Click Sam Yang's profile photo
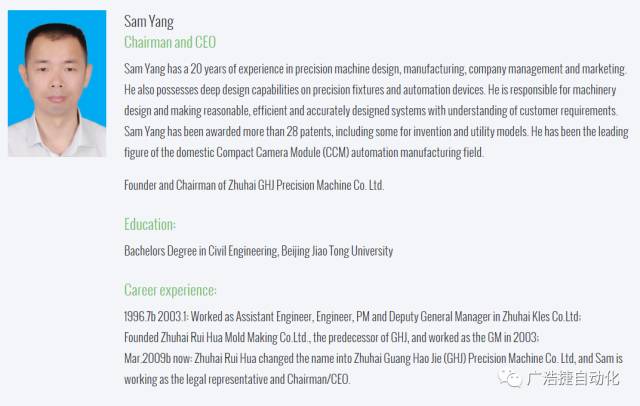 click(57, 84)
